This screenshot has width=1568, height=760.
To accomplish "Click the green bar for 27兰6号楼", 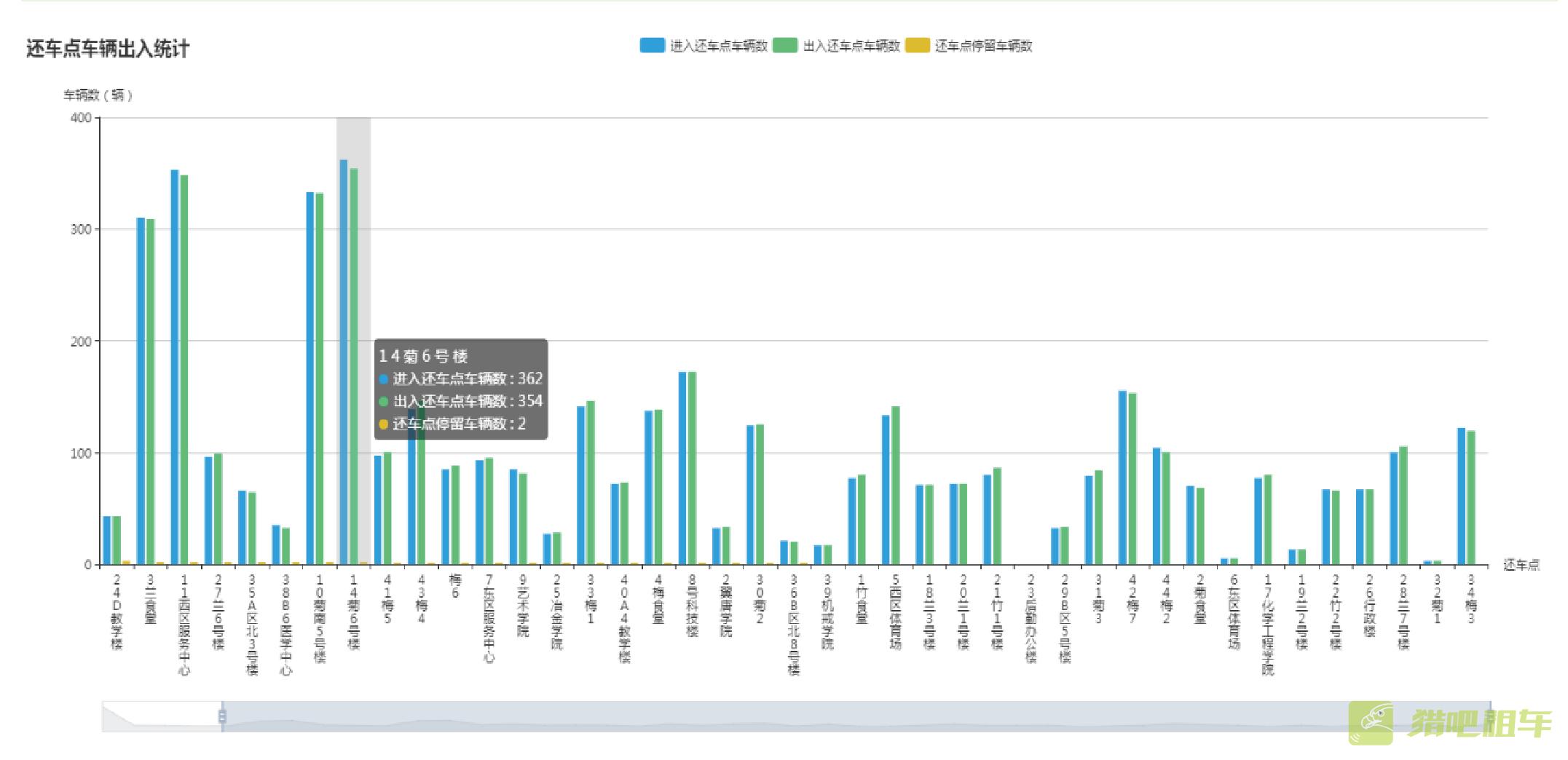I will [x=218, y=509].
